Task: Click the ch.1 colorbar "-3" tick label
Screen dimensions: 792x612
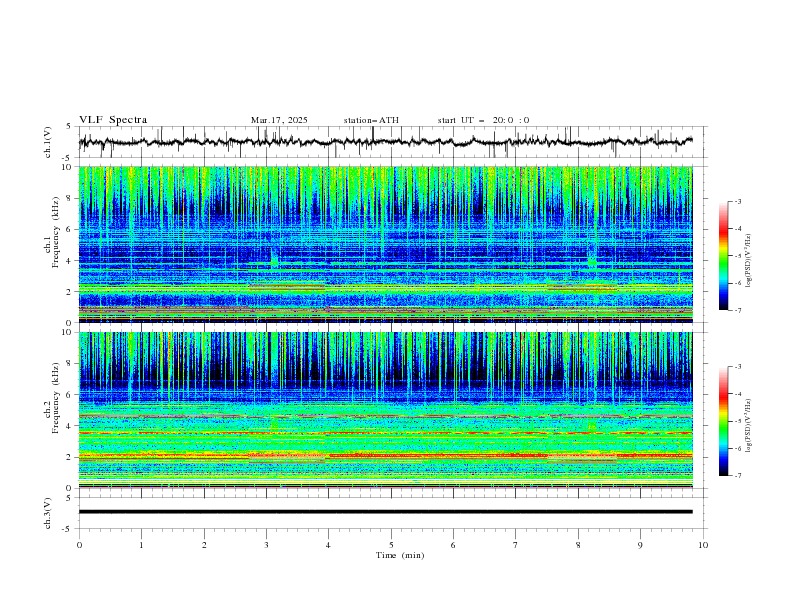Action: (737, 201)
